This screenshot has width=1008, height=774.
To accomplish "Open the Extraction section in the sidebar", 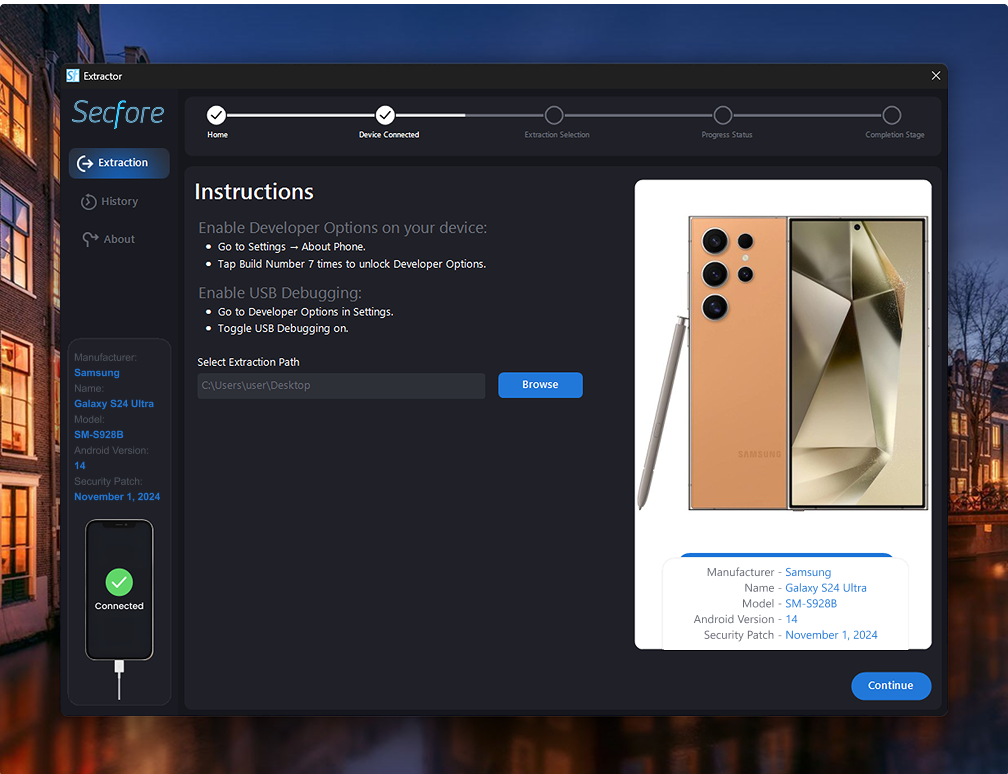I will coord(119,163).
